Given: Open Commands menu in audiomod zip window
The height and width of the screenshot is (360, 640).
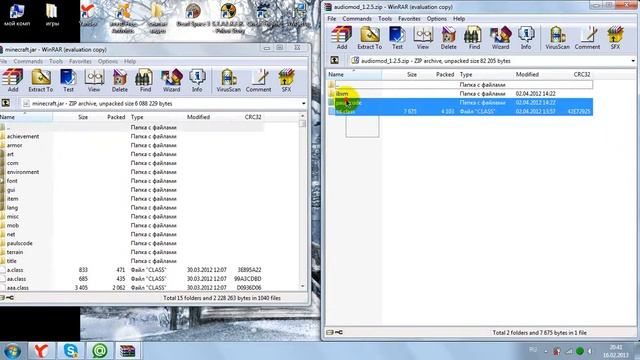Looking at the screenshot, I should [x=357, y=19].
